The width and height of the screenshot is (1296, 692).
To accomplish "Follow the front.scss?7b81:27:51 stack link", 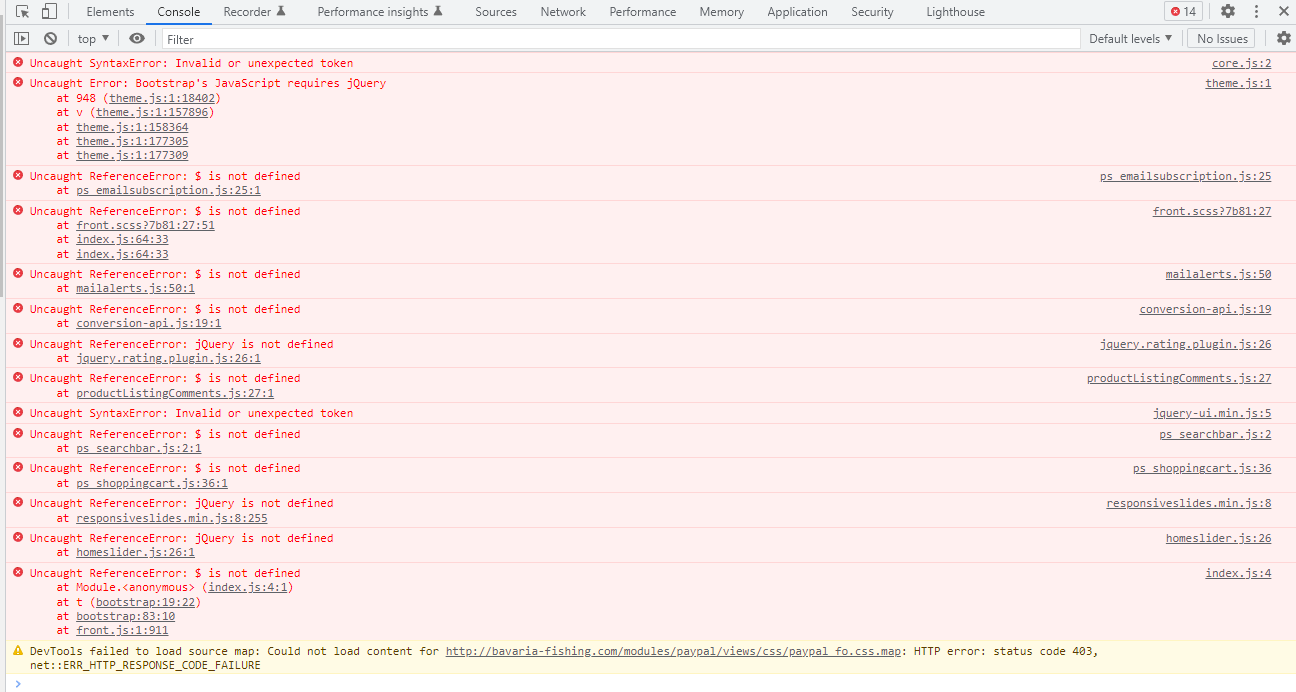I will pos(145,225).
